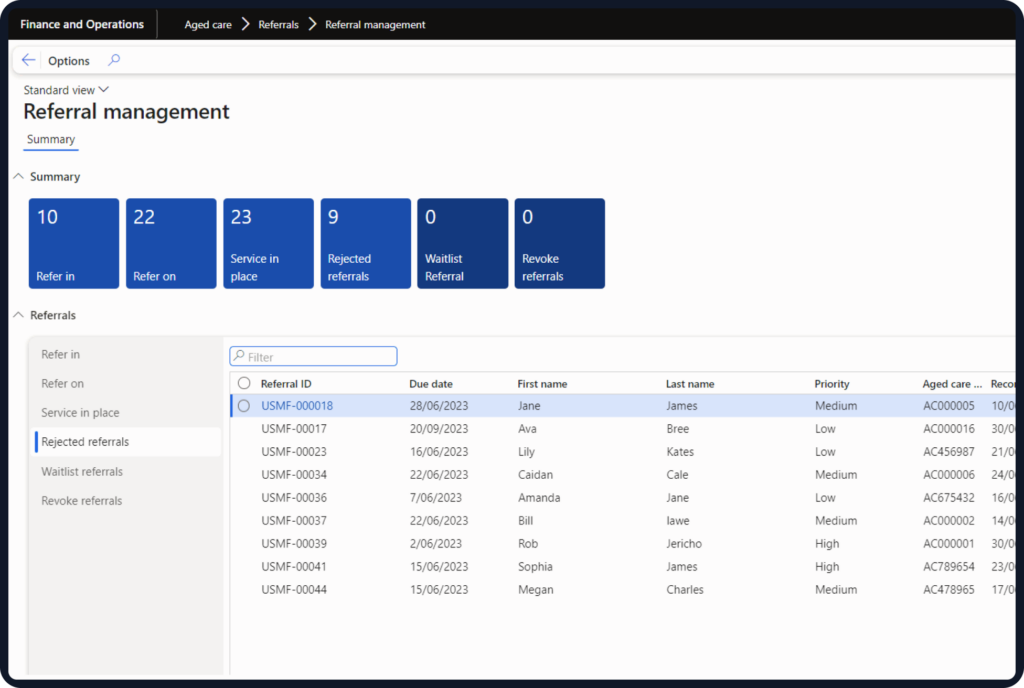
Task: Open the Refer in summary tile
Action: click(x=74, y=243)
